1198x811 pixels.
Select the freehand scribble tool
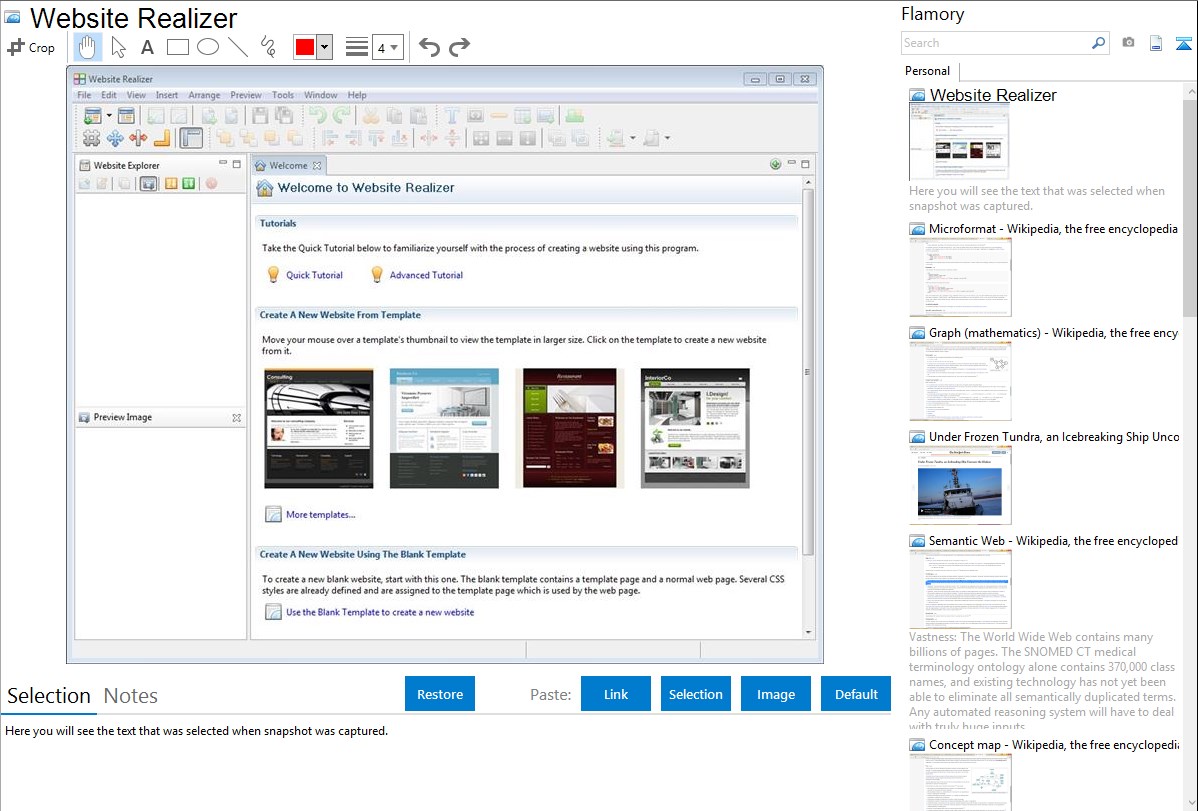pyautogui.click(x=268, y=47)
